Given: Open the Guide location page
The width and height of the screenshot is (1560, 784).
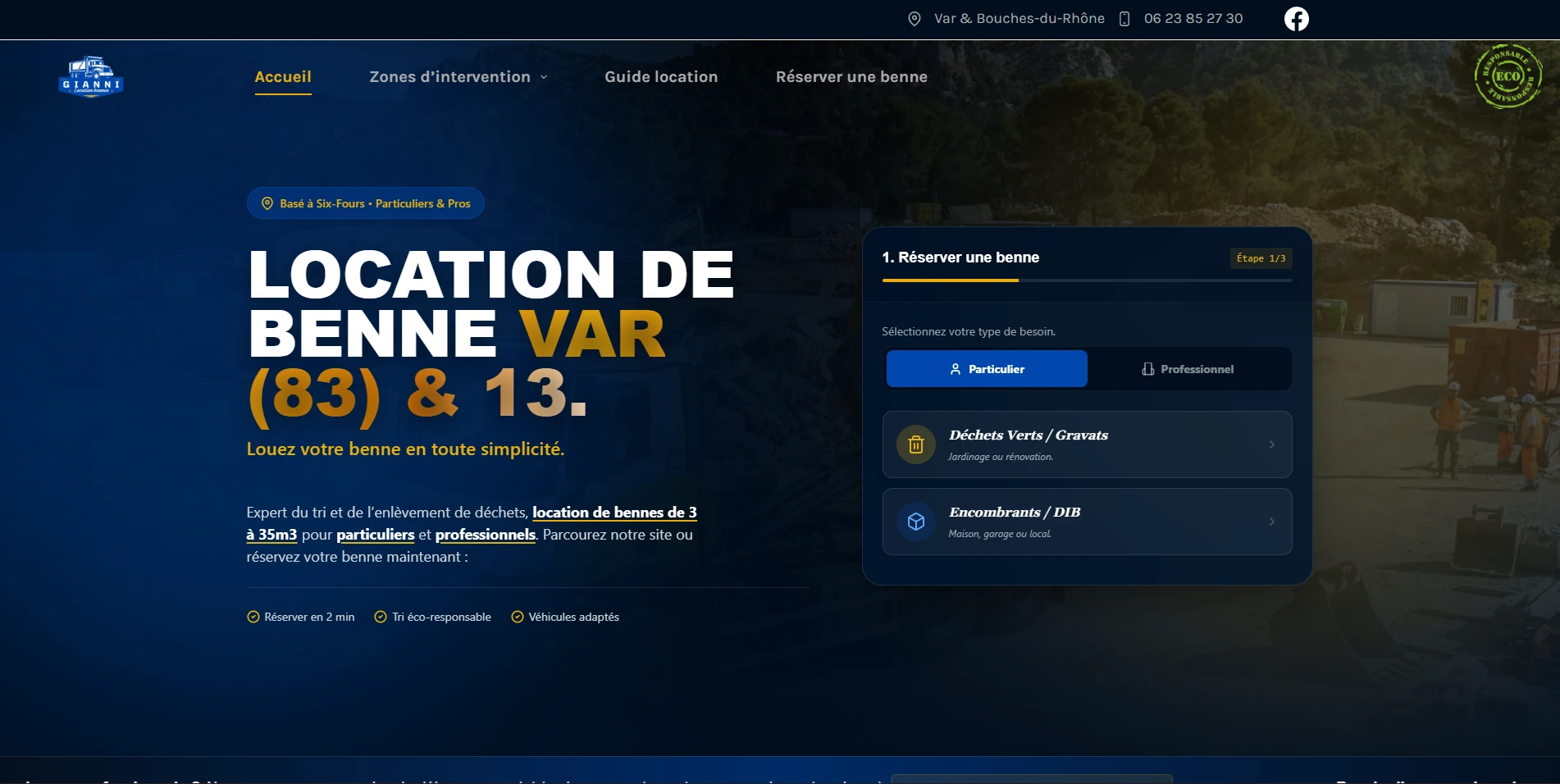Looking at the screenshot, I should point(661,76).
